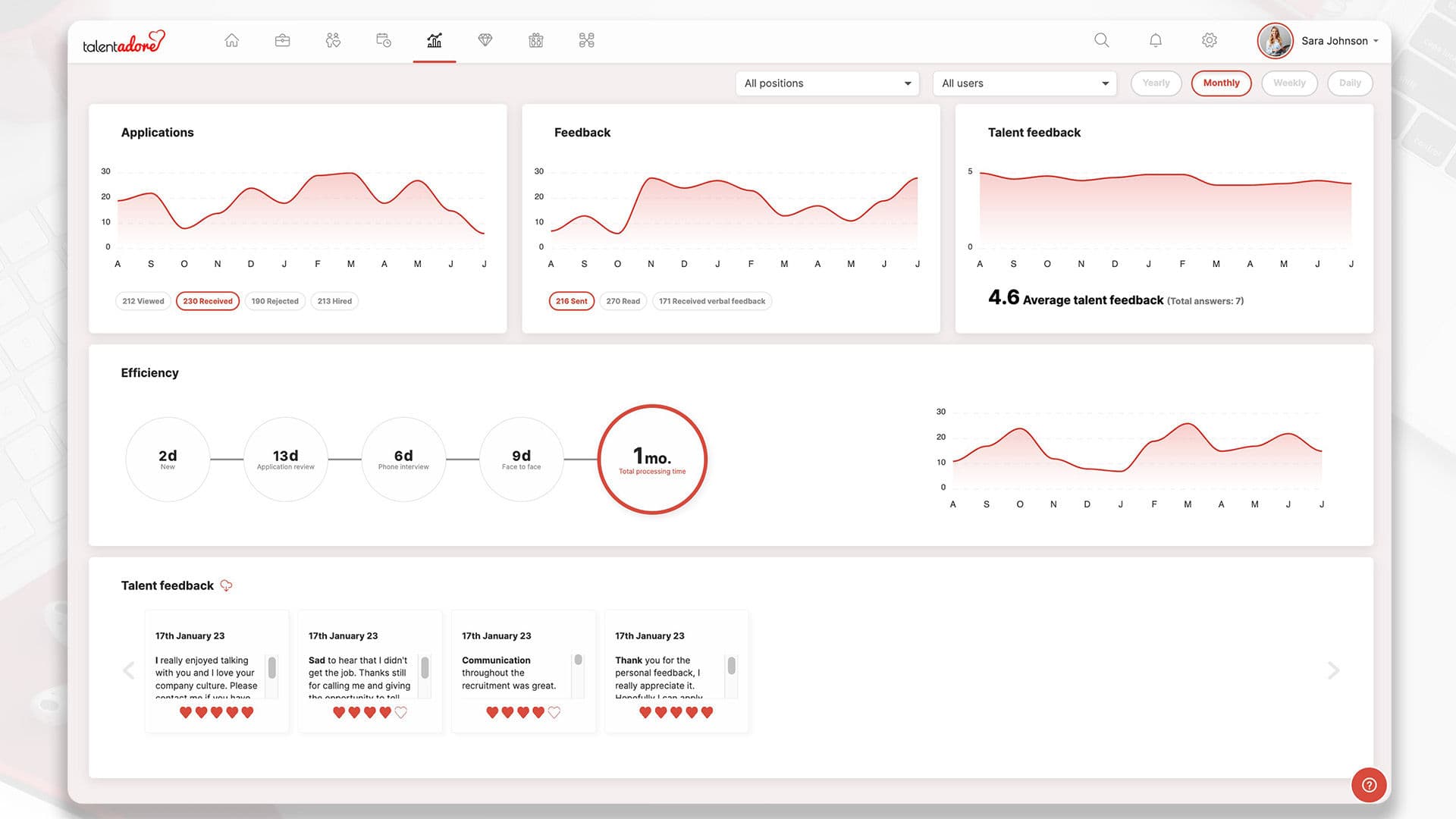Toggle the 190 Rejected filter
1456x819 pixels.
point(275,301)
